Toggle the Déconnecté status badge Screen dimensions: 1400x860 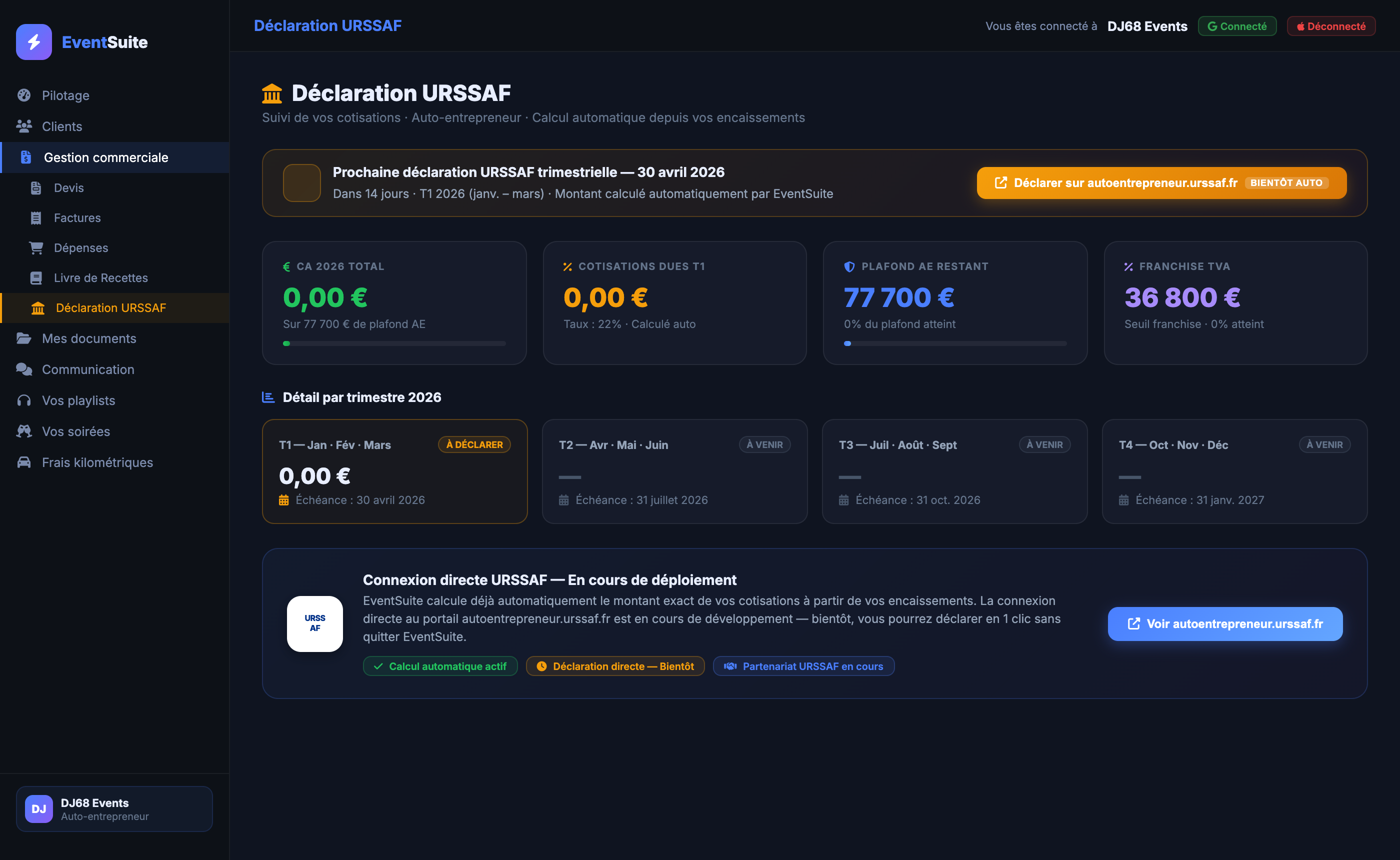(1330, 25)
